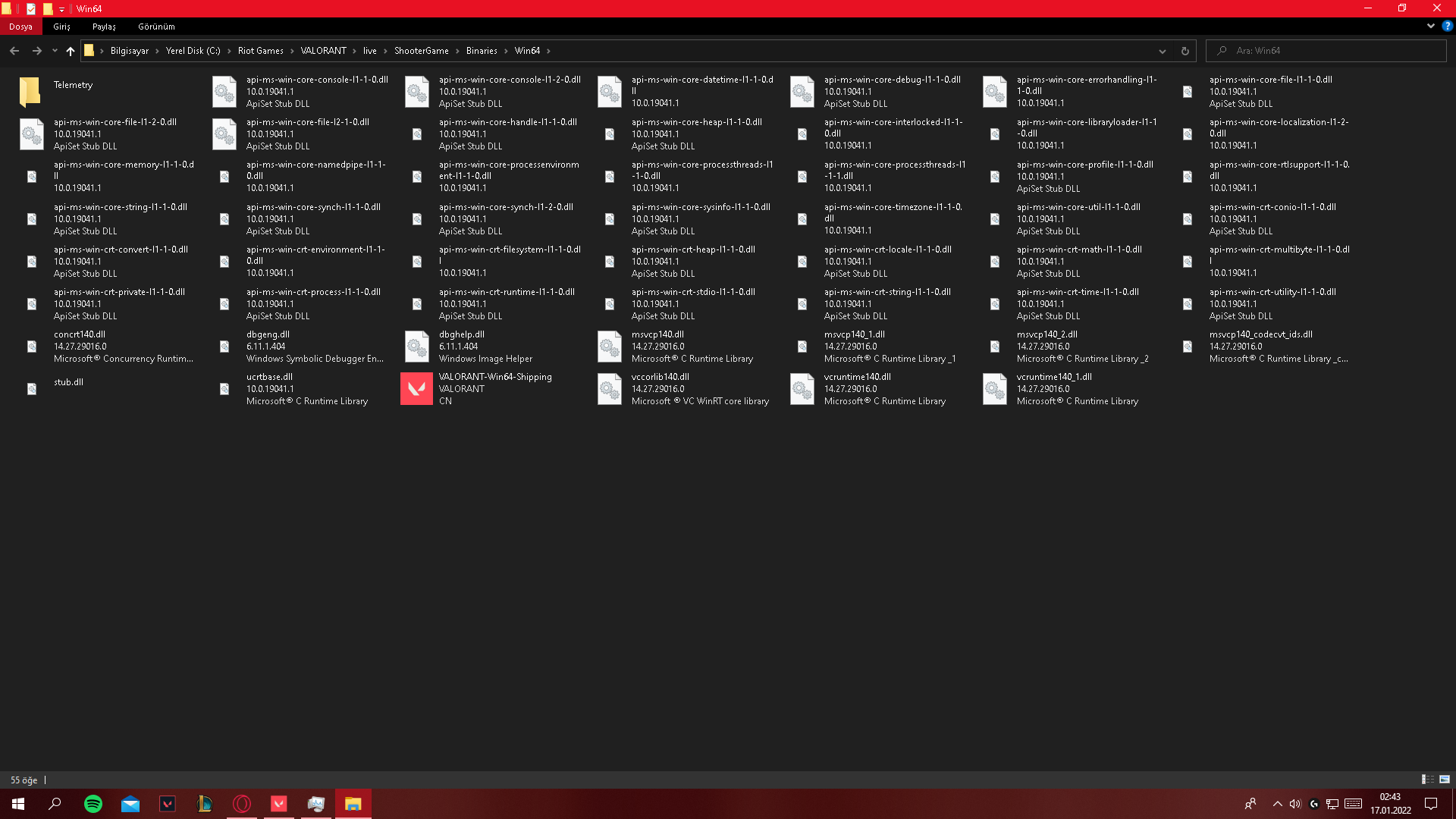Open the red Valorant taskbar icon
This screenshot has width=1456, height=819.
click(x=279, y=804)
